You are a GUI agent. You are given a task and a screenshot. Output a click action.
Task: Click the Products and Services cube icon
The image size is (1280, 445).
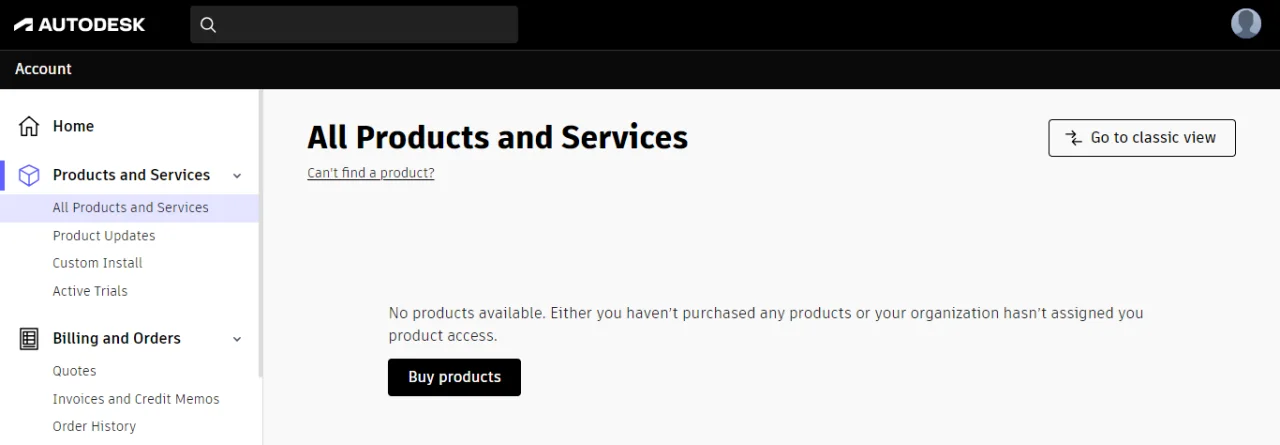click(30, 175)
